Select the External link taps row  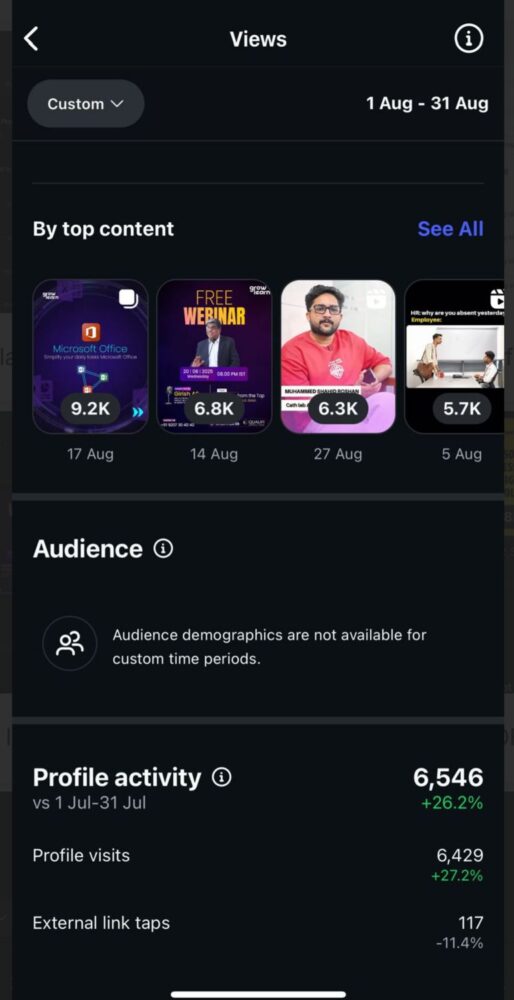(x=258, y=931)
